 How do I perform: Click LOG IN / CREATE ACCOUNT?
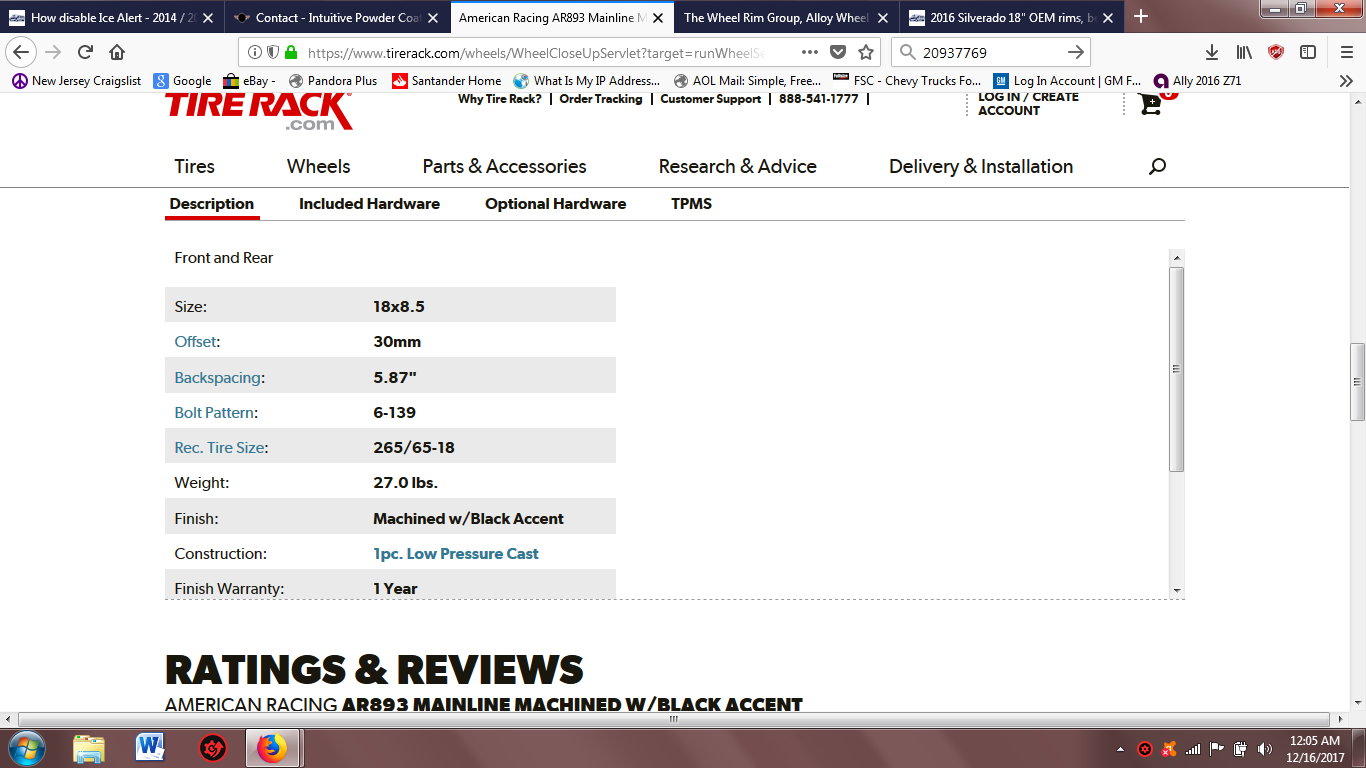[1028, 104]
